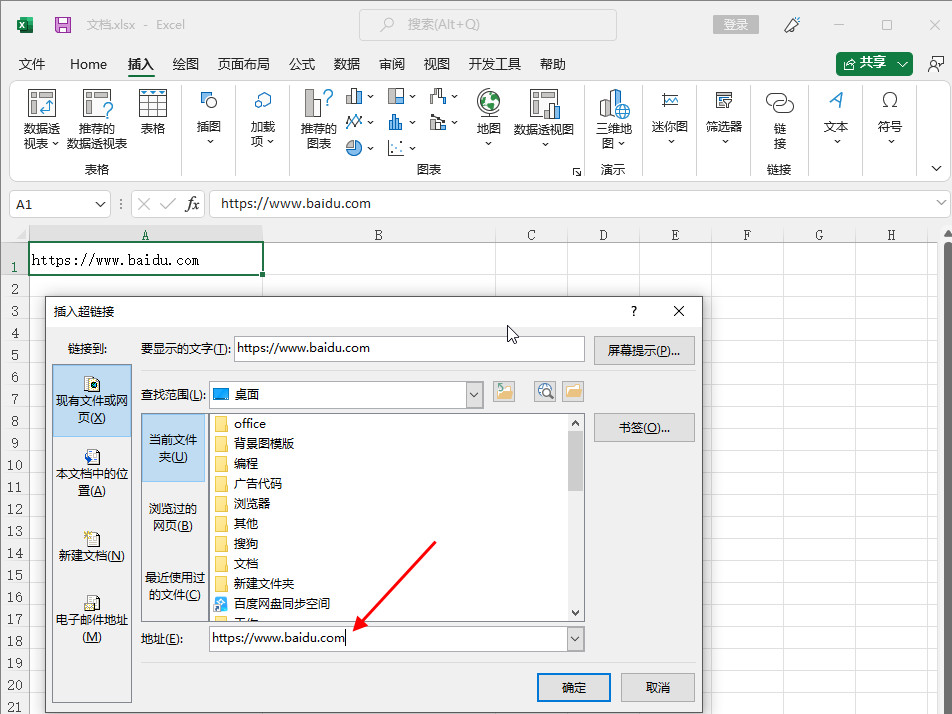Insert a hierarchy treemap chart

point(396,97)
